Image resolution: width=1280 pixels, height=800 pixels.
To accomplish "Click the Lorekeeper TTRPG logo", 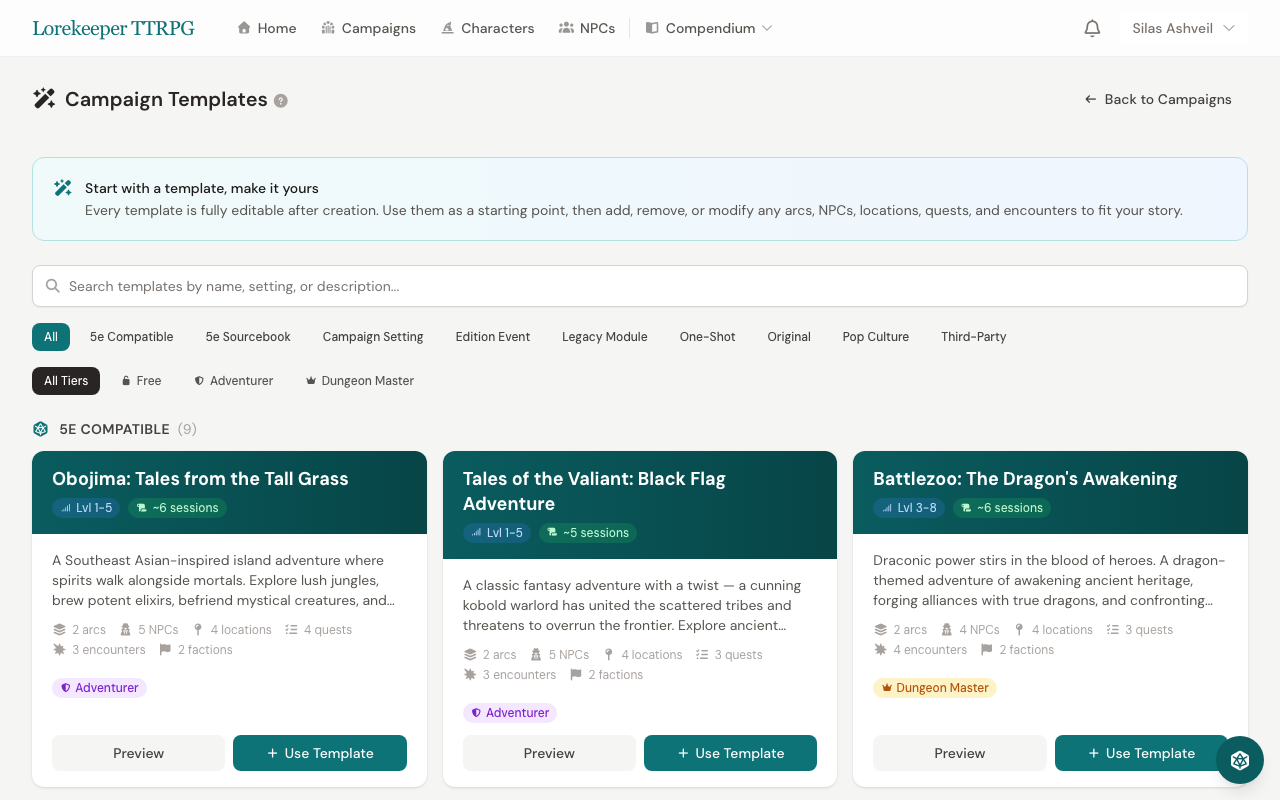I will (x=113, y=28).
